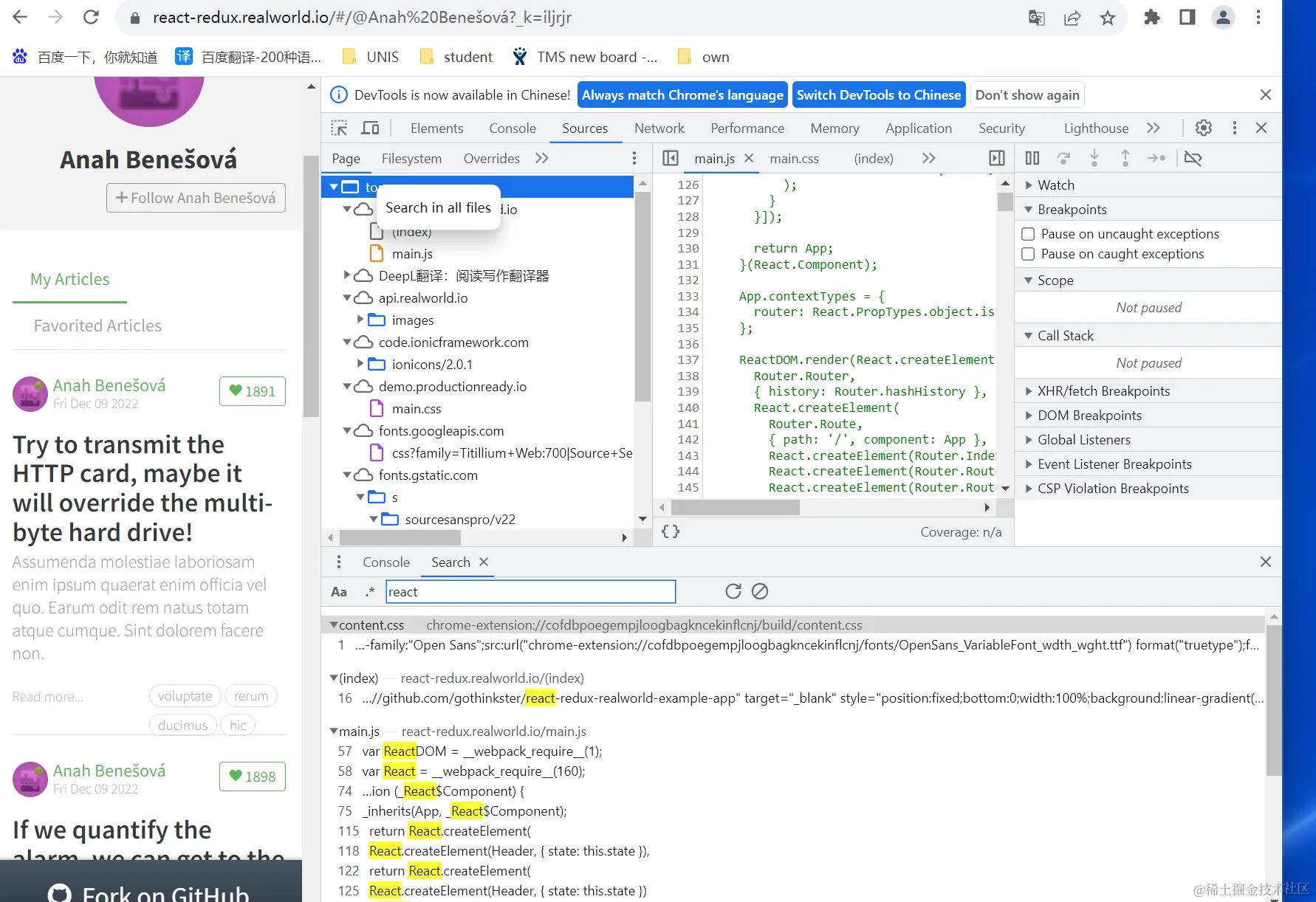Click Switch DevTools to Chinese button
The width and height of the screenshot is (1316, 902).
878,95
